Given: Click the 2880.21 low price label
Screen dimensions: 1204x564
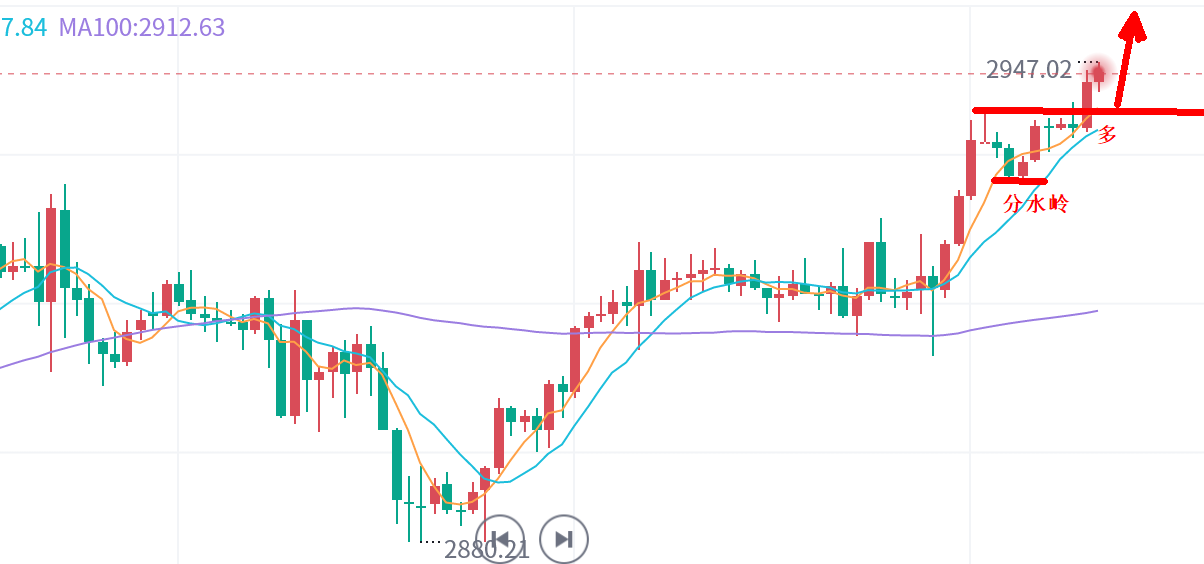Looking at the screenshot, I should [x=487, y=549].
